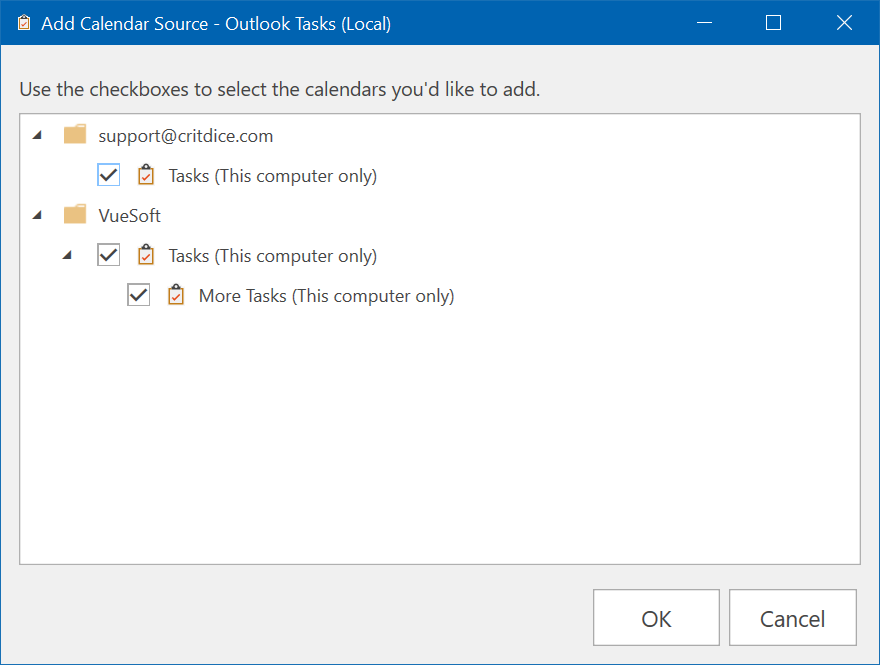Screen dimensions: 880x665
Task: Uncheck Tasks under support@critdice.com
Action: click(108, 175)
